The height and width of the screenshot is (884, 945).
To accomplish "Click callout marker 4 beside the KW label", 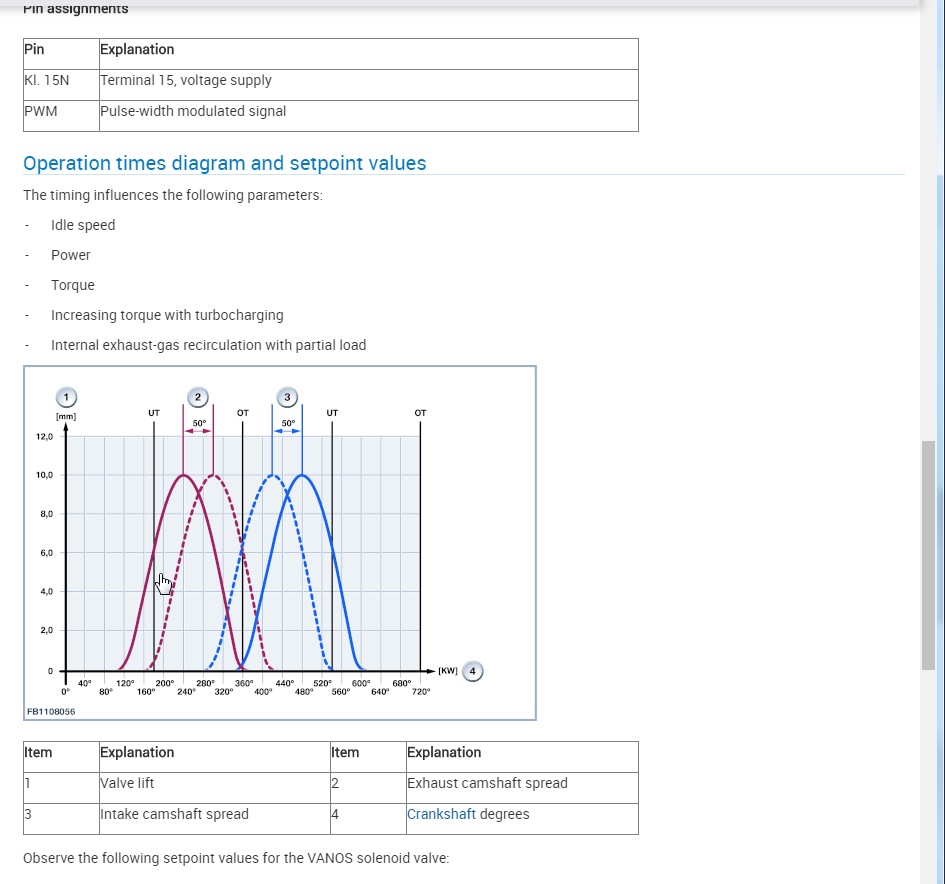I will coord(473,670).
